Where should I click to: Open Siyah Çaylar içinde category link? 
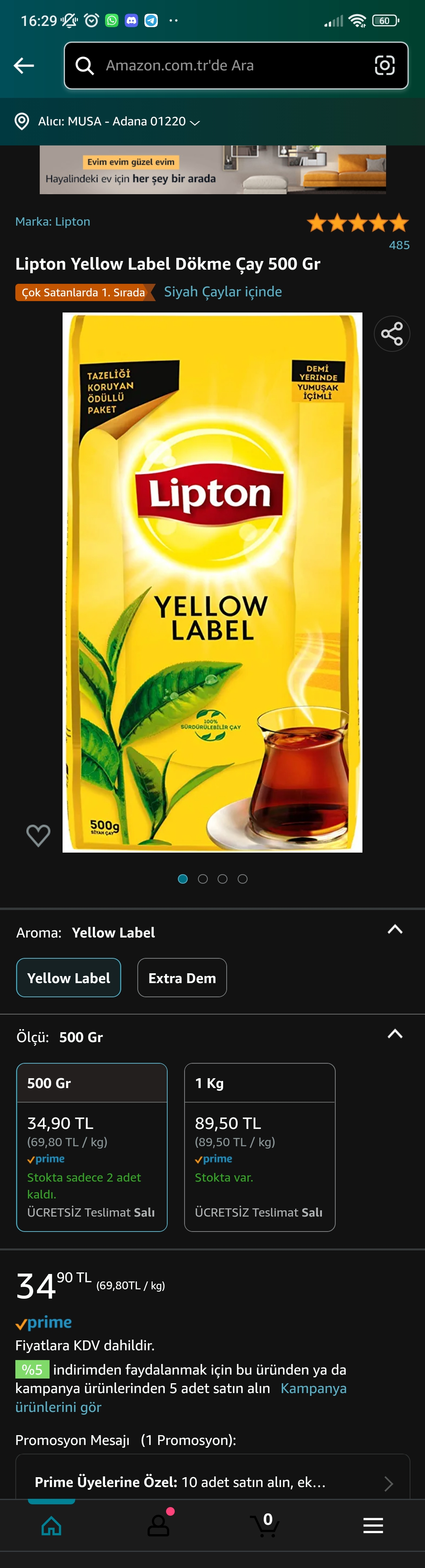tap(223, 292)
